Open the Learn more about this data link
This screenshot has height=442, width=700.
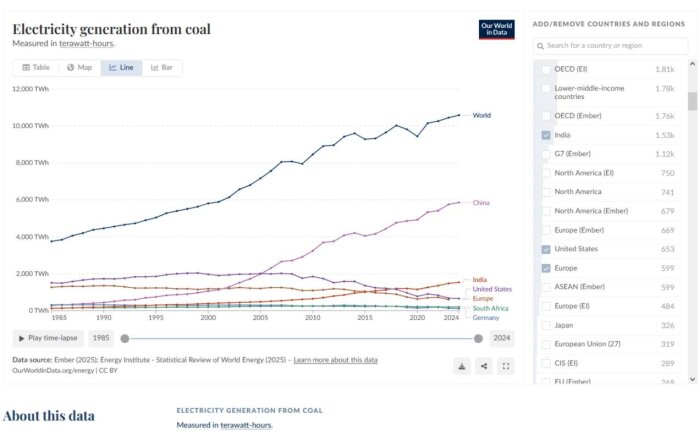(336, 360)
